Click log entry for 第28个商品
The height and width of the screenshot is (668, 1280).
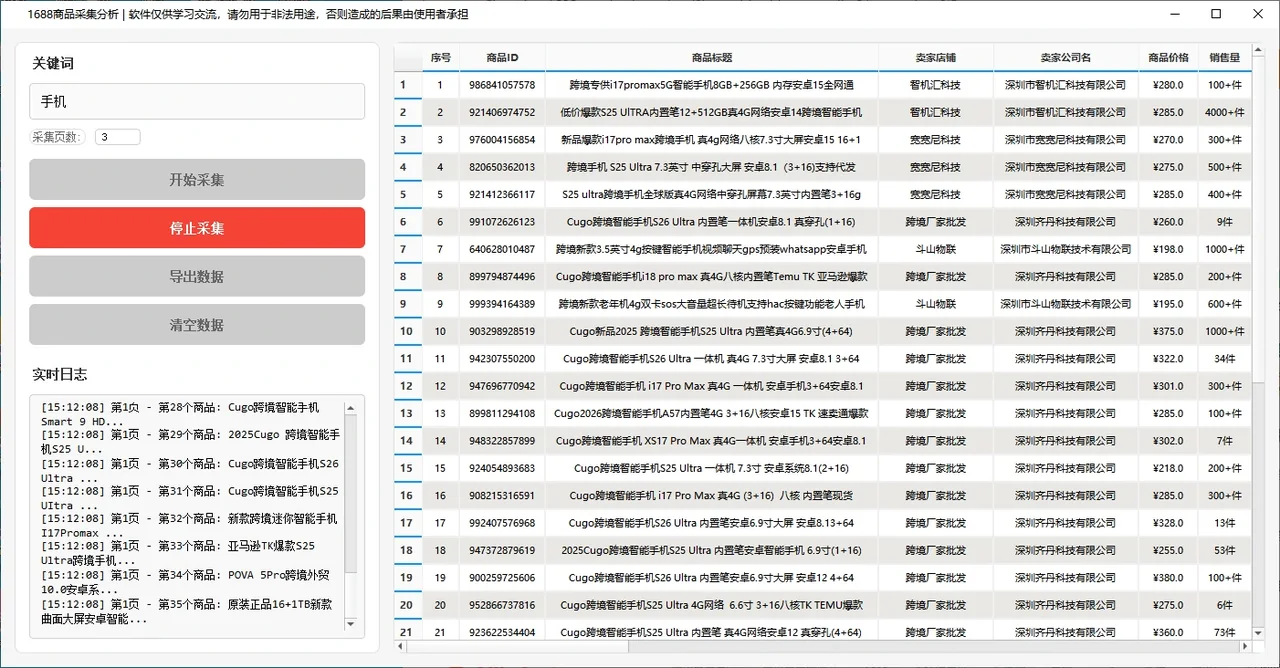point(180,414)
